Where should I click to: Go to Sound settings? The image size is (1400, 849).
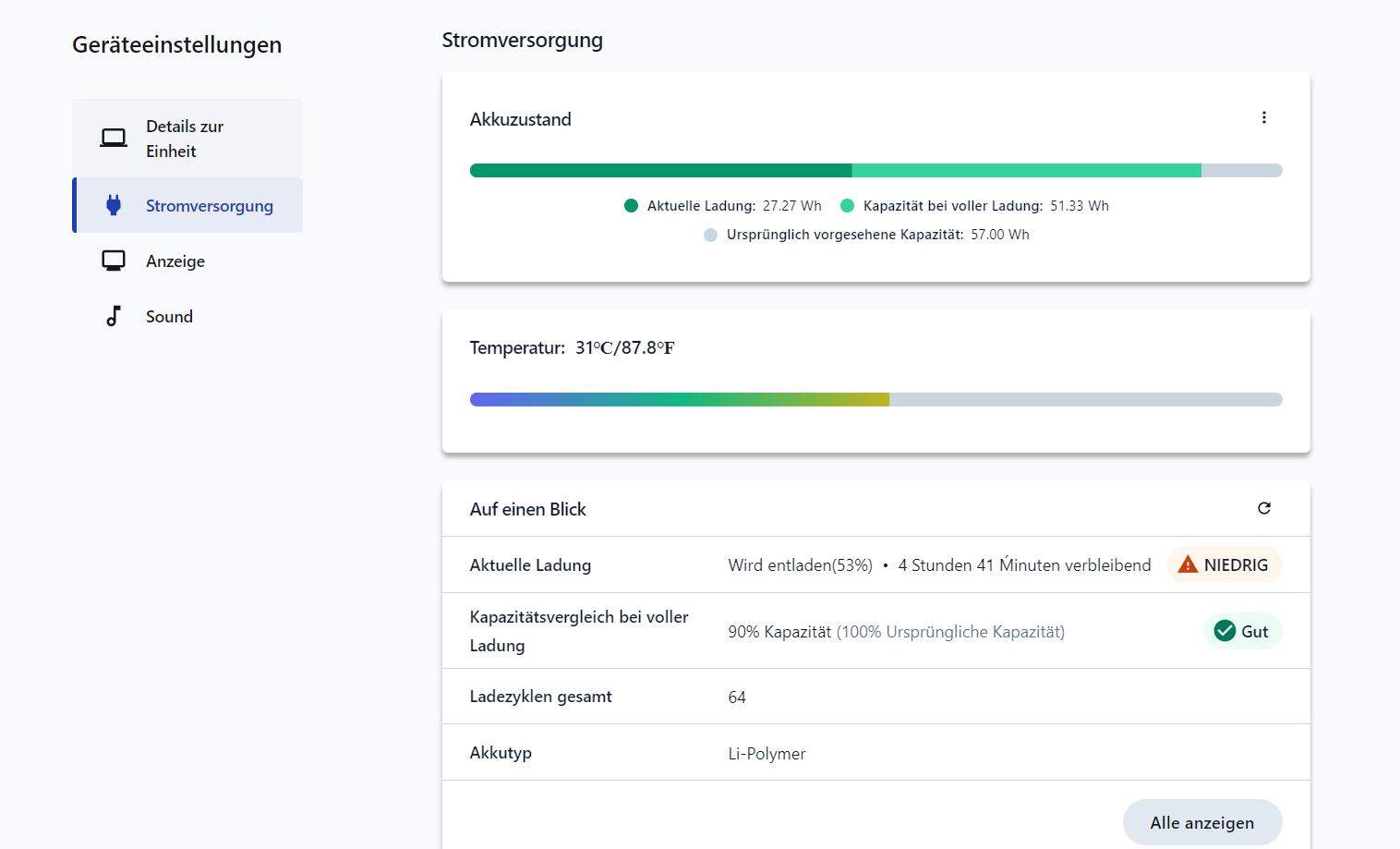(169, 317)
